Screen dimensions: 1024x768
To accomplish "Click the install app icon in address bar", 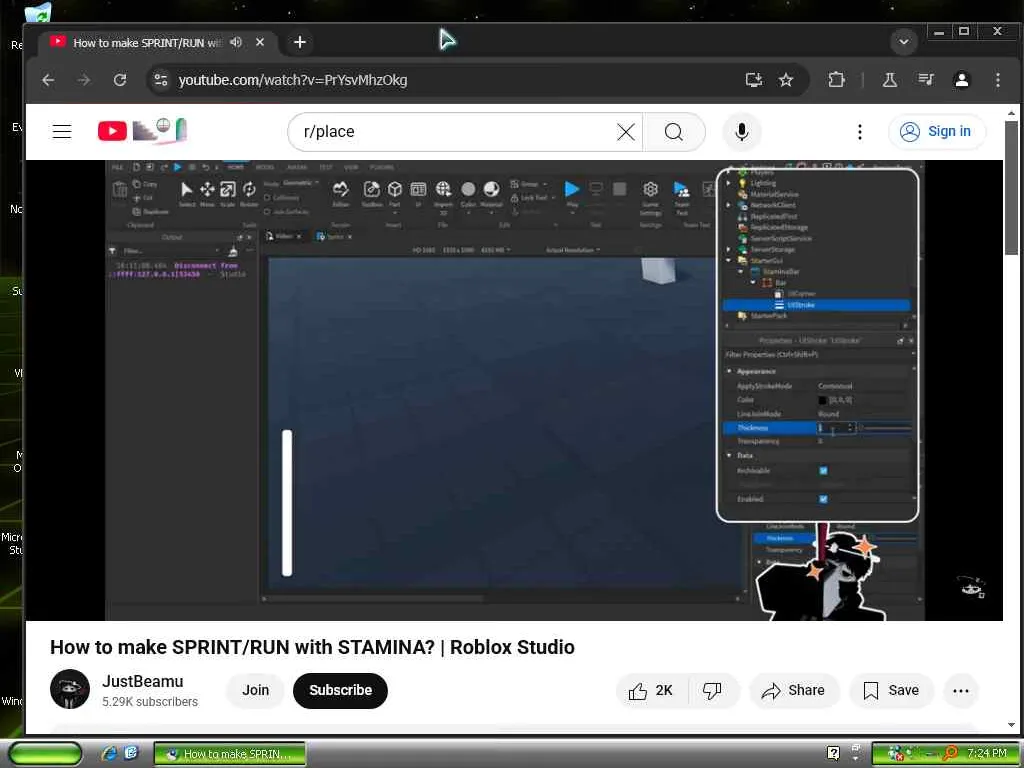I will (x=754, y=80).
